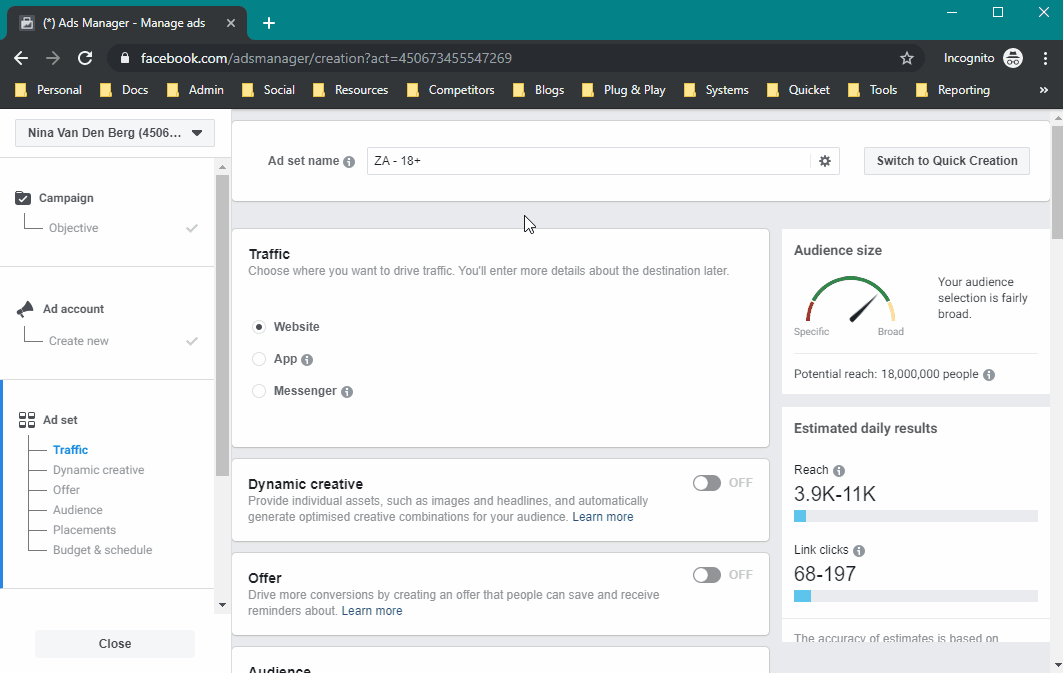Open the Nina Van Den Berg account dropdown
1063x673 pixels.
click(x=115, y=133)
